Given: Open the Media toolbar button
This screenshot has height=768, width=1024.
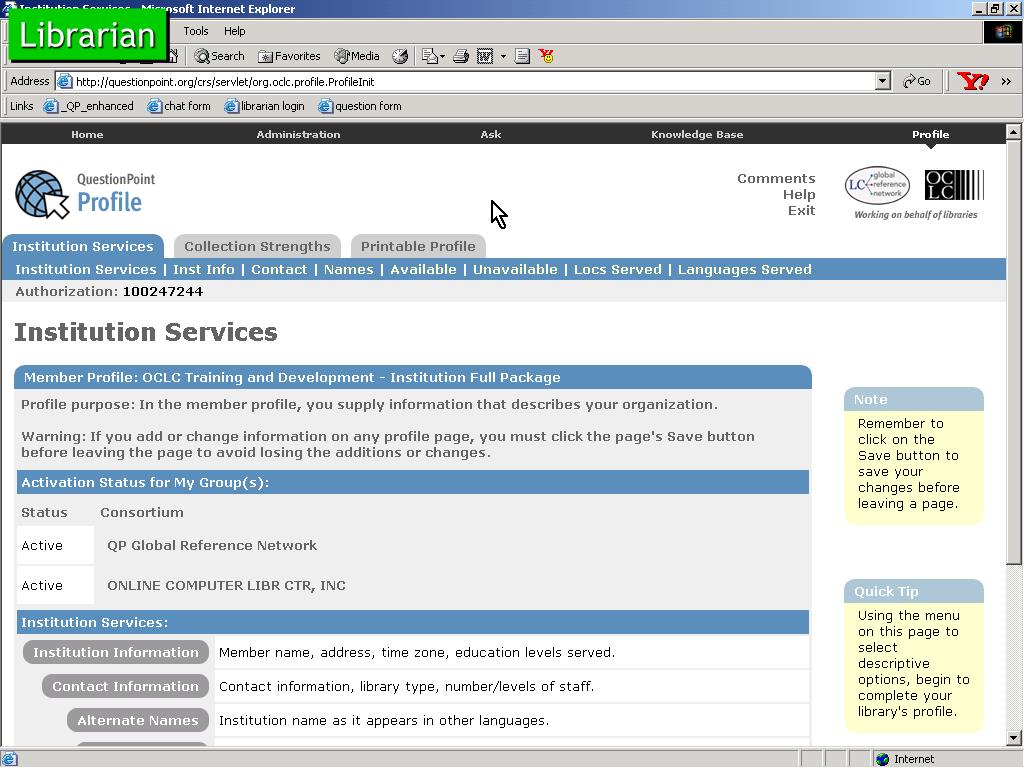Looking at the screenshot, I should click(x=357, y=56).
